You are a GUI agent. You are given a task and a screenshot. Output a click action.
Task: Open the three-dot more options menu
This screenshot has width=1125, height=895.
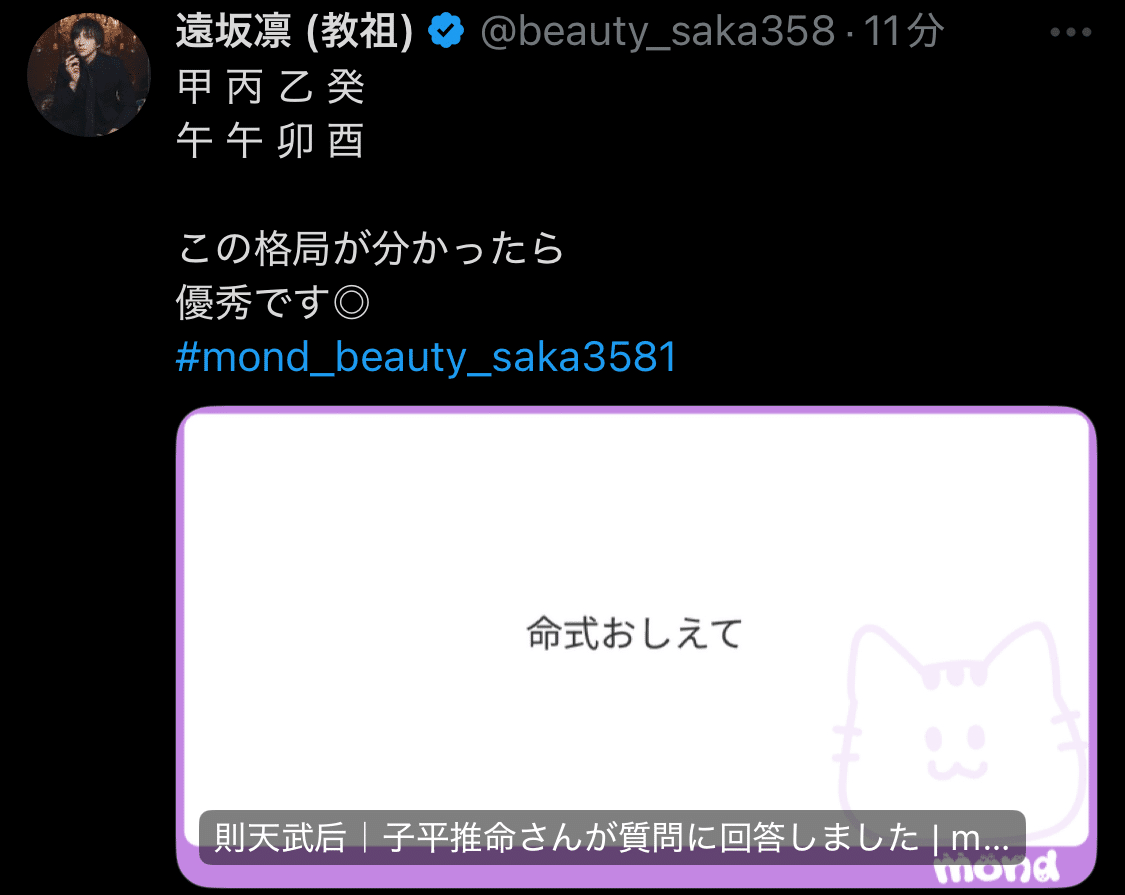(x=1070, y=32)
